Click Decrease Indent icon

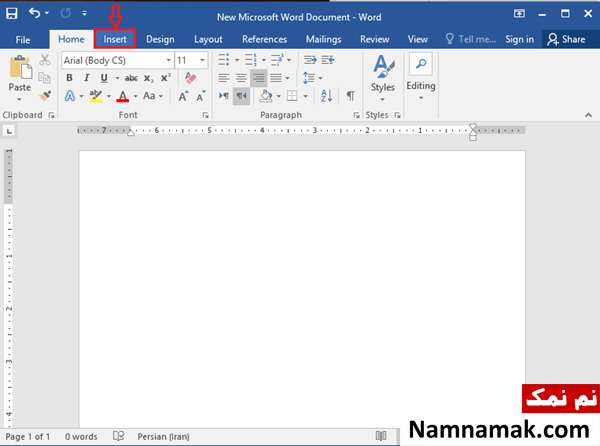click(310, 60)
